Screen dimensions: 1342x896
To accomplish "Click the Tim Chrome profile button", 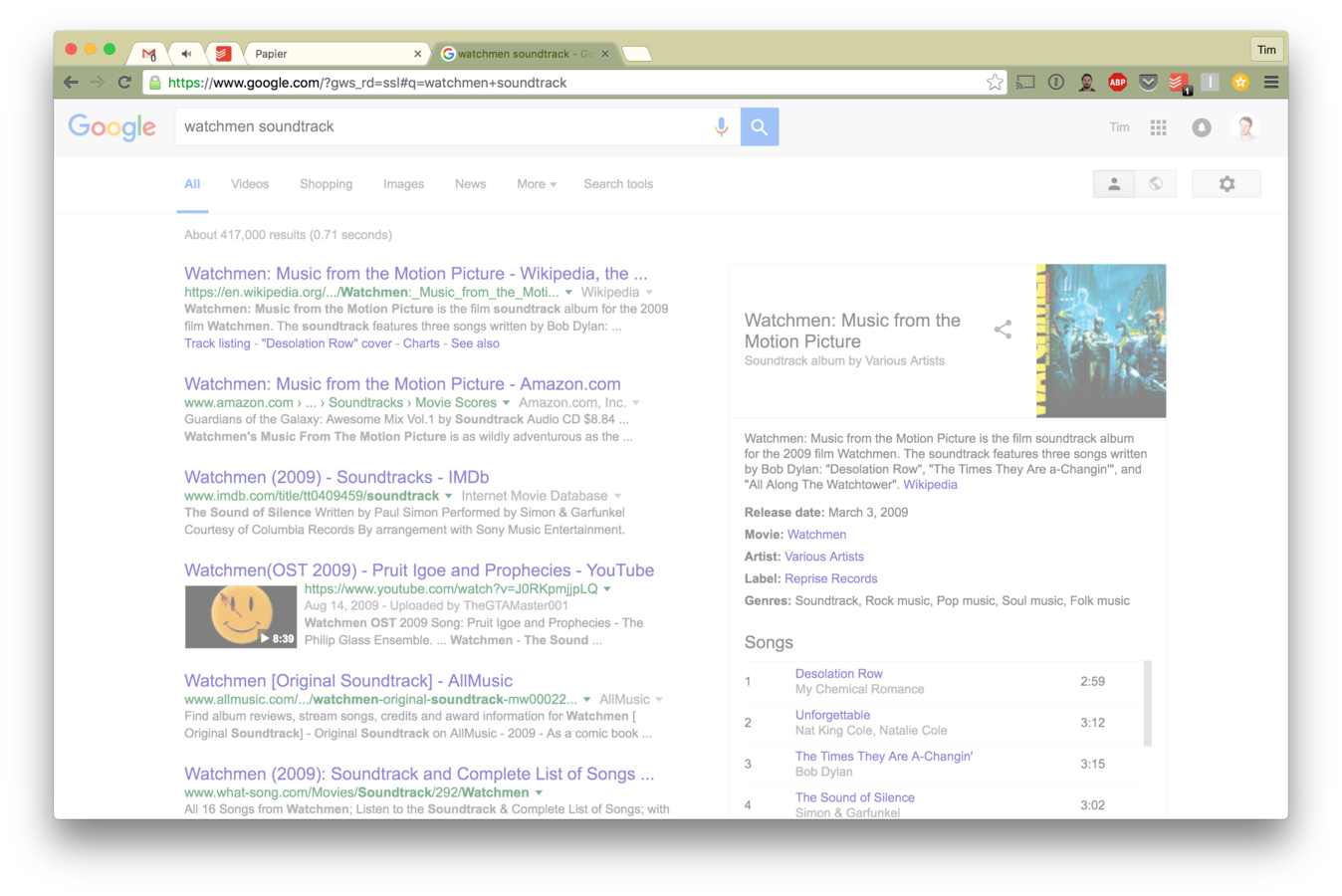I will tap(1266, 50).
